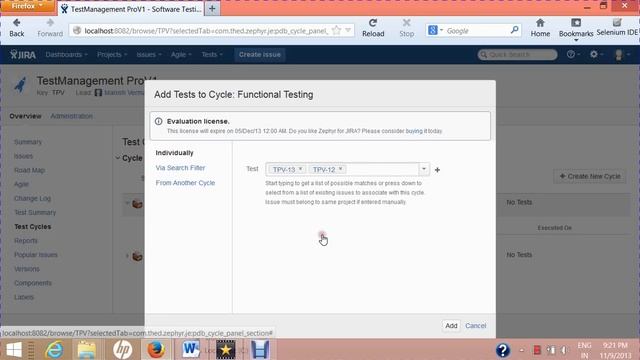Click the Create issue button
Image resolution: width=640 pixels, height=360 pixels.
(260, 55)
